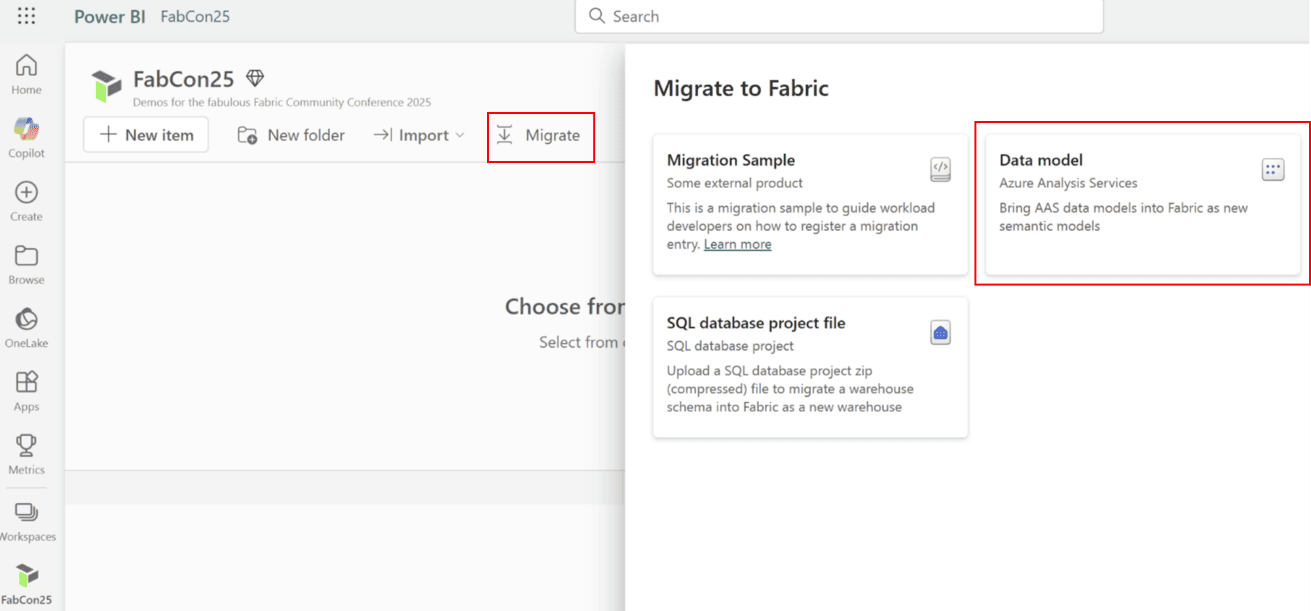Viewport: 1311px width, 611px height.
Task: Click the premium diamond icon beside FabCon25
Action: click(x=255, y=79)
